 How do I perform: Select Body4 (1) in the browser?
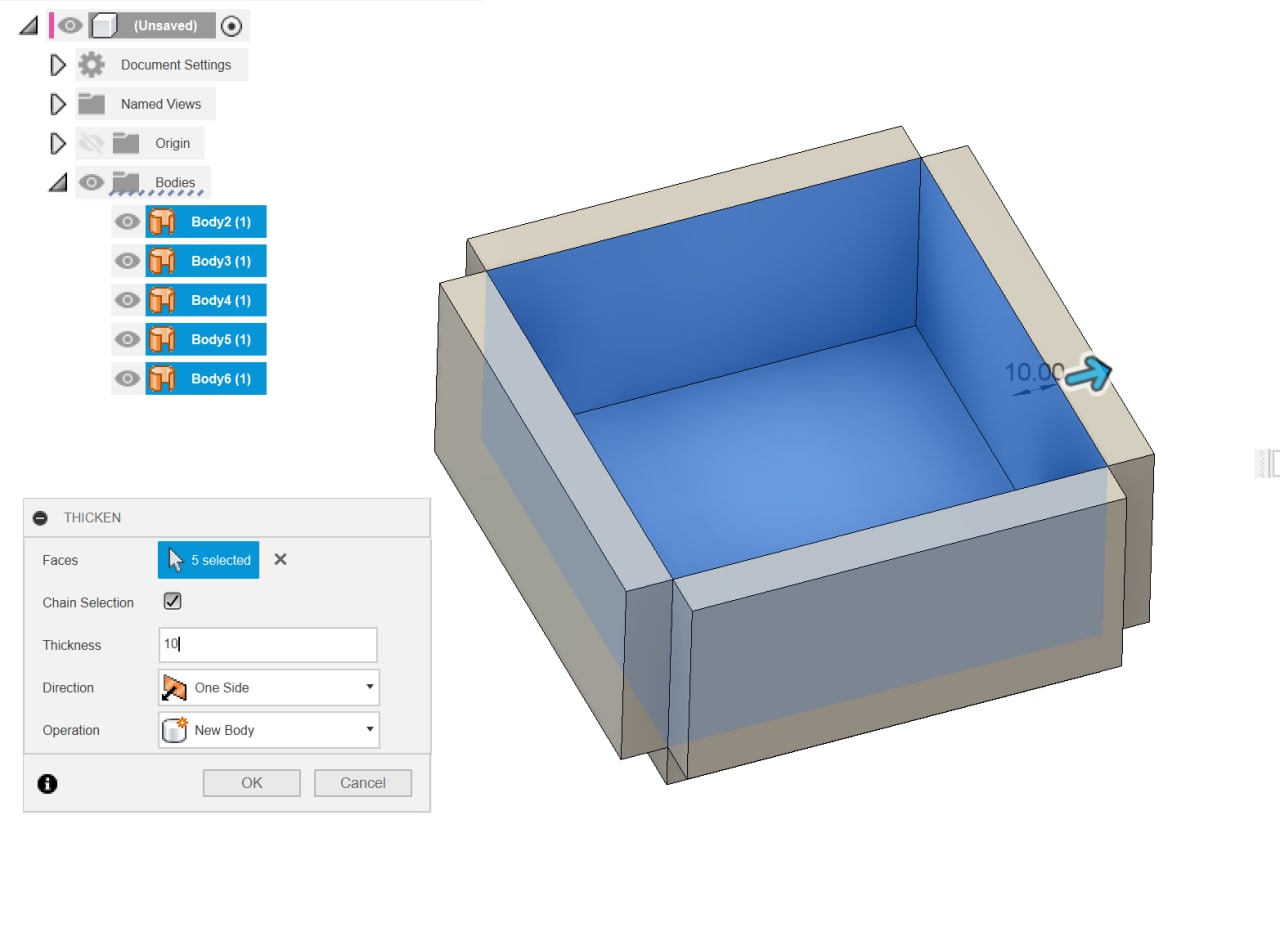pos(221,300)
